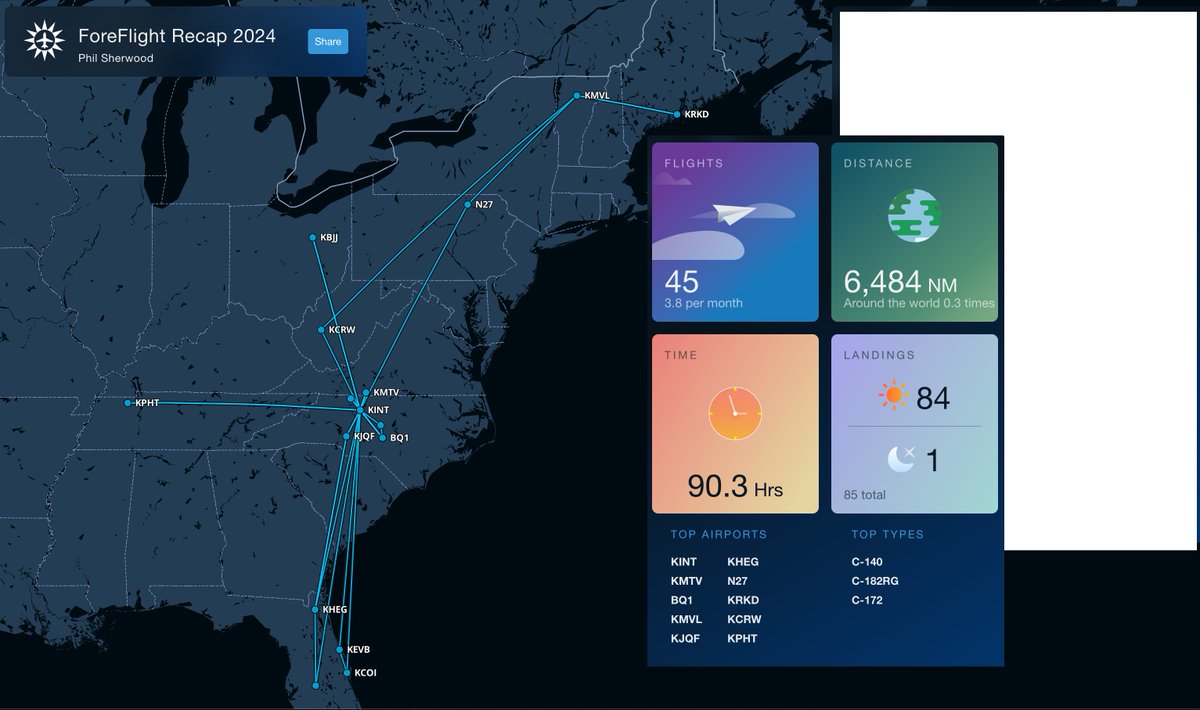Select the KMTV airport marker on map
The height and width of the screenshot is (710, 1200).
366,393
